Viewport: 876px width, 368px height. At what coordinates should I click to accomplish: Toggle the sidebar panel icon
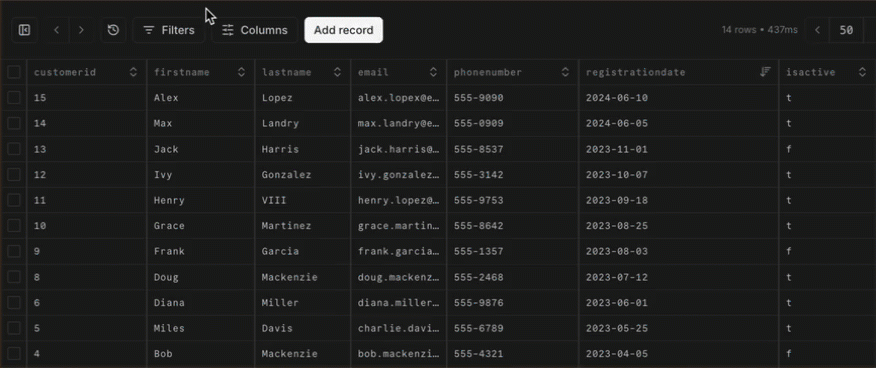pyautogui.click(x=24, y=30)
